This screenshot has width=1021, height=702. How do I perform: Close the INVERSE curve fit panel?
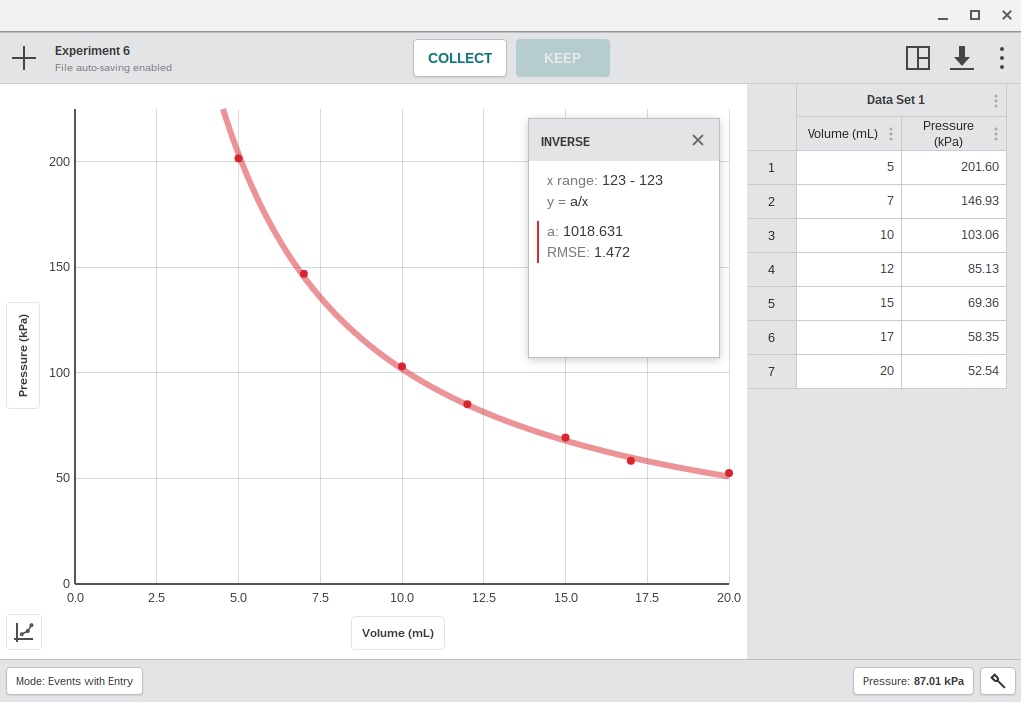click(x=697, y=140)
